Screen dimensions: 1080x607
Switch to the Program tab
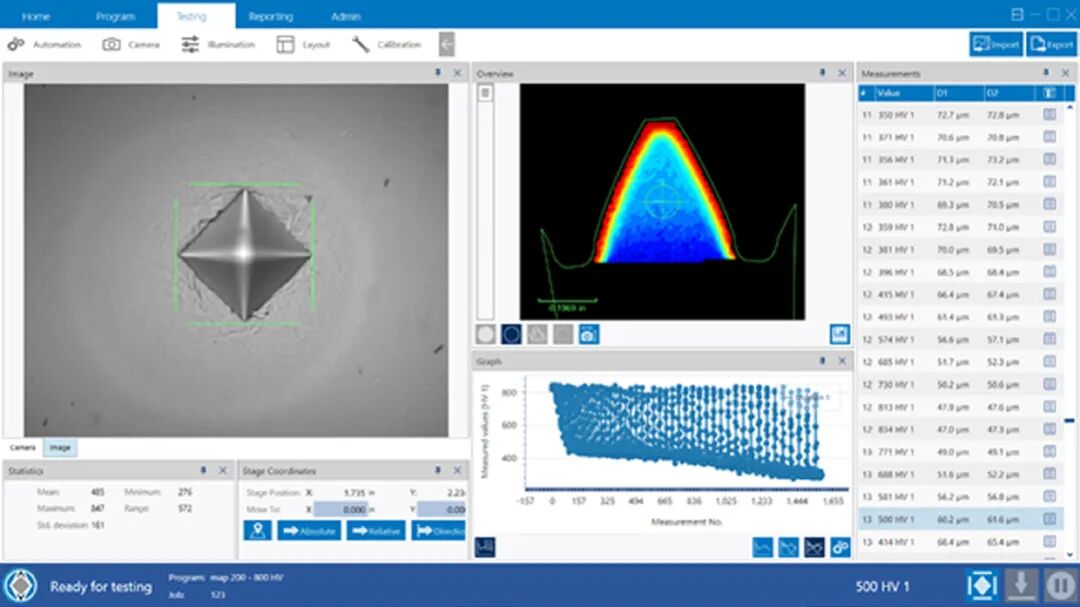115,16
